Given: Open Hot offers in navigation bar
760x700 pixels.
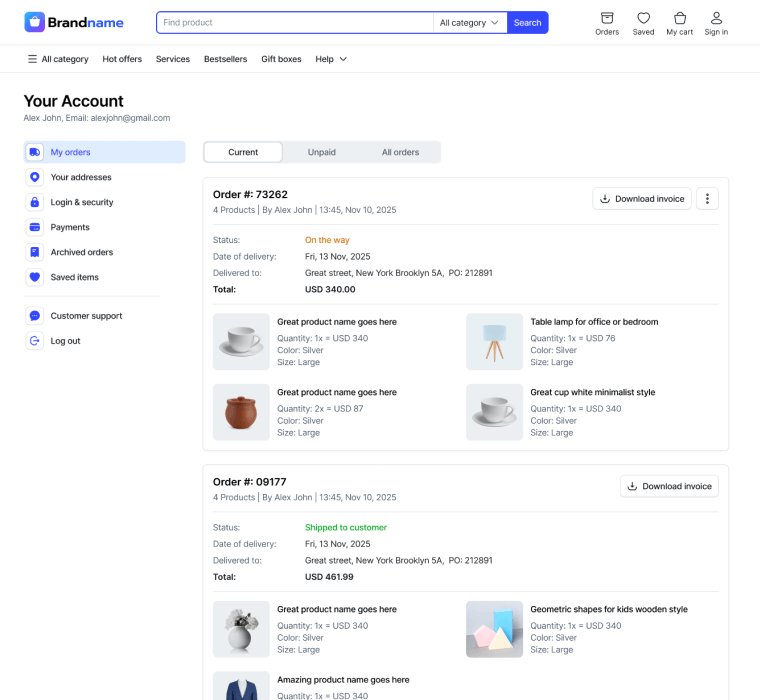Looking at the screenshot, I should (x=122, y=59).
